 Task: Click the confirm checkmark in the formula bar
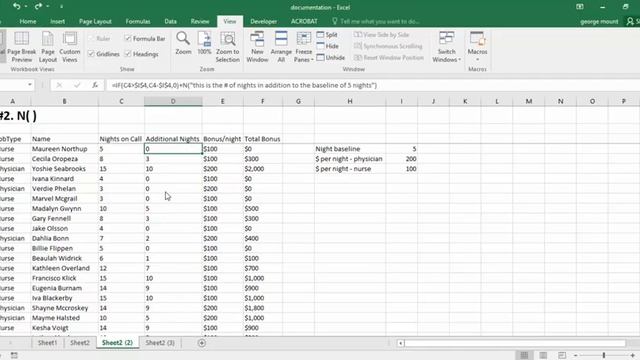coord(77,85)
